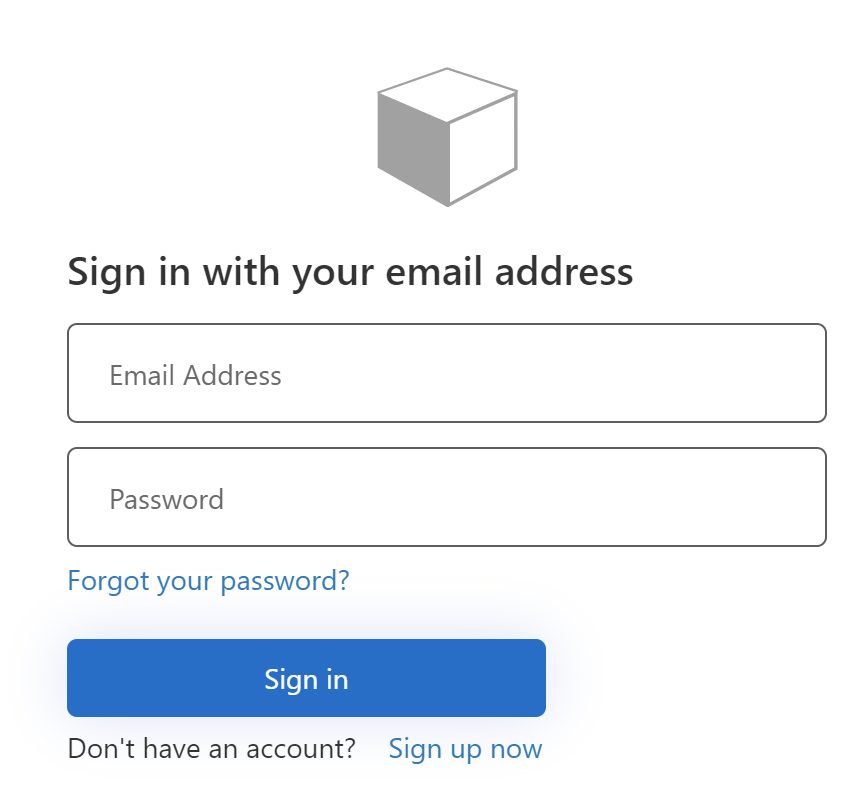863x786 pixels.
Task: Click the Email Address placeholder text
Action: (195, 375)
